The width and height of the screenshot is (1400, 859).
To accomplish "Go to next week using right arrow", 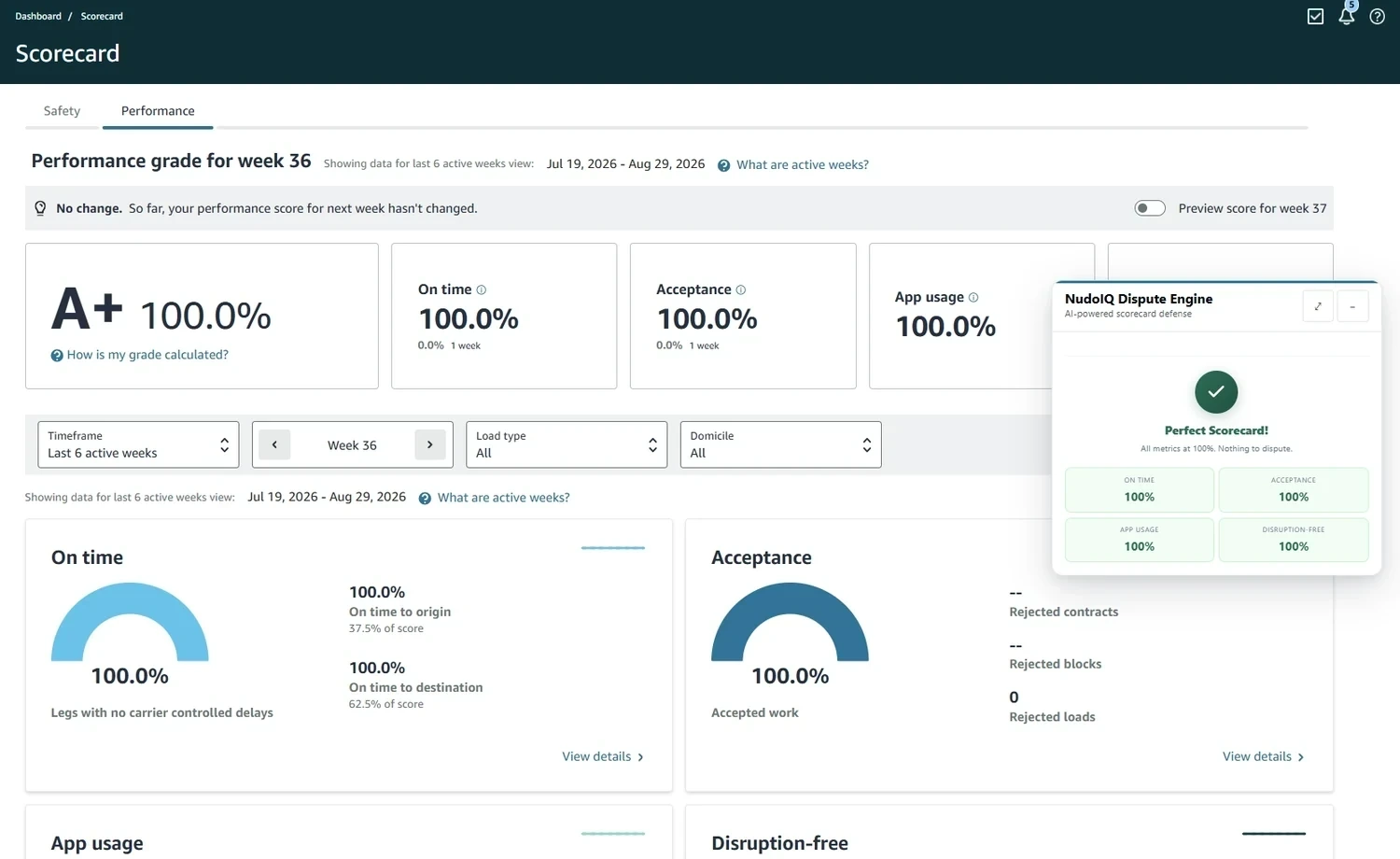I will coord(429,444).
